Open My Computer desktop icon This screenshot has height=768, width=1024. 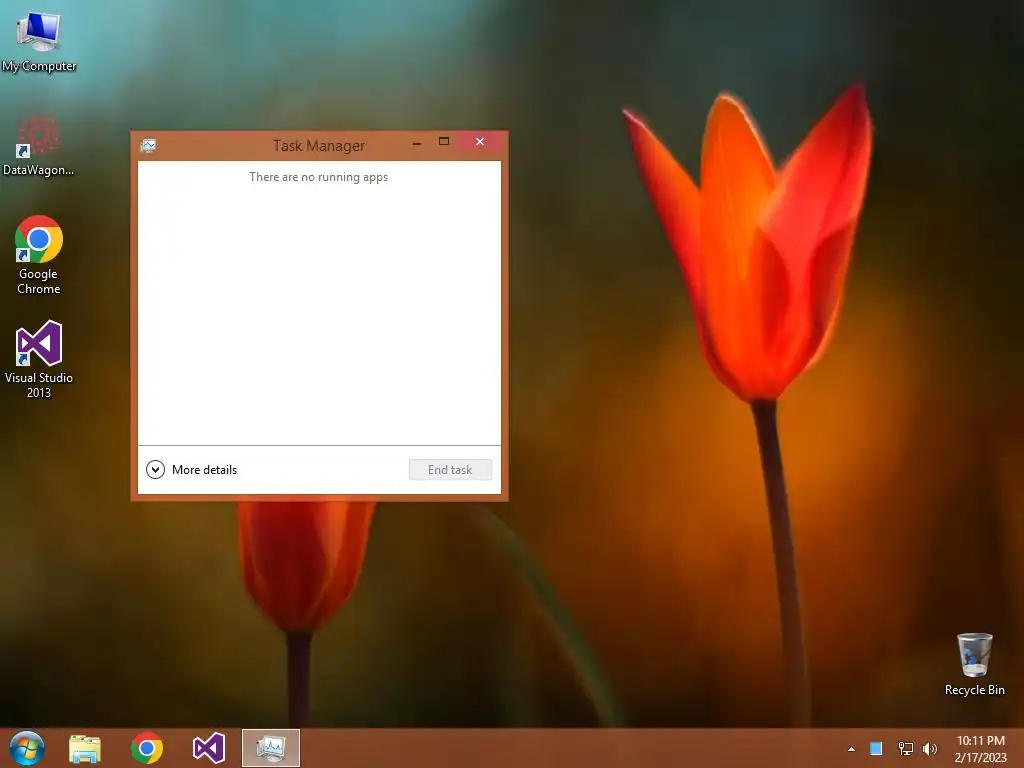(x=39, y=41)
